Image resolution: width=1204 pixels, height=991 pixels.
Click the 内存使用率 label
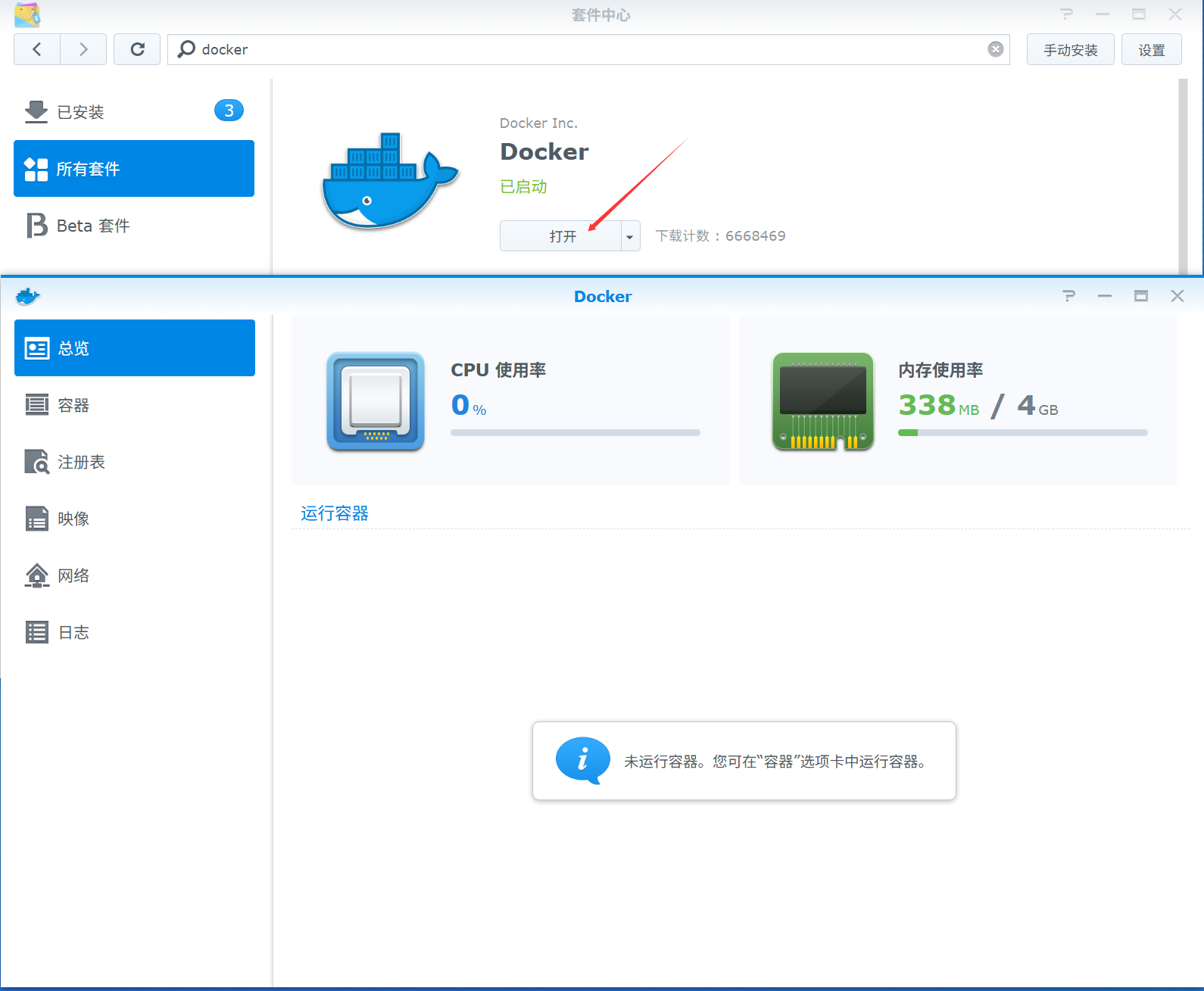(940, 369)
